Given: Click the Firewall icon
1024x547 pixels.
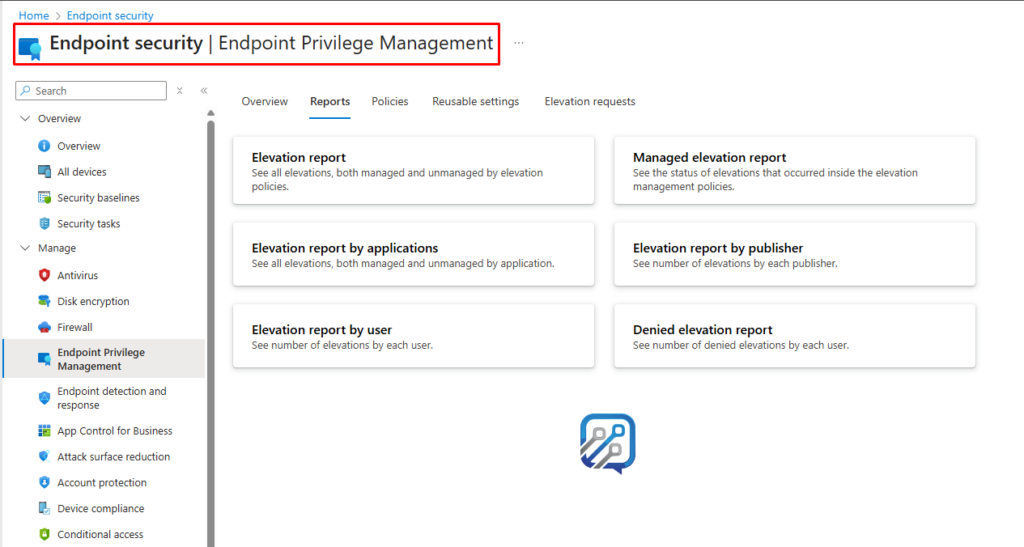Looking at the screenshot, I should (x=44, y=327).
